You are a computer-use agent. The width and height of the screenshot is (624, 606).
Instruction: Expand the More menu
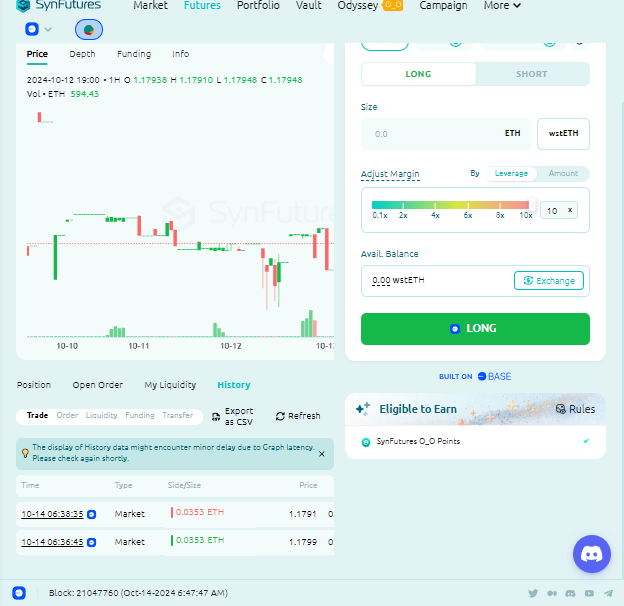point(502,6)
